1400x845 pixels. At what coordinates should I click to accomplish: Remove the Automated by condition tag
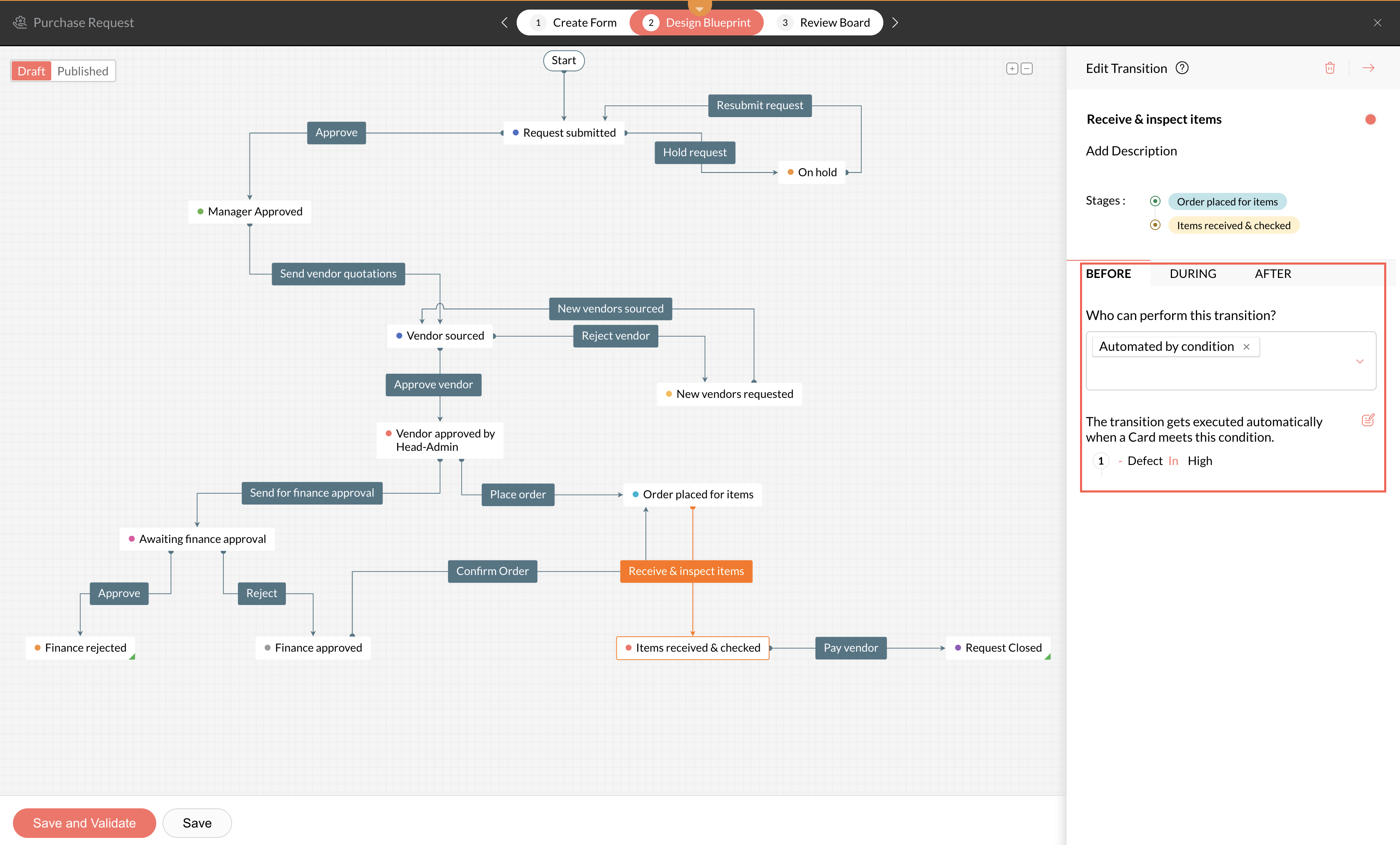click(x=1246, y=347)
